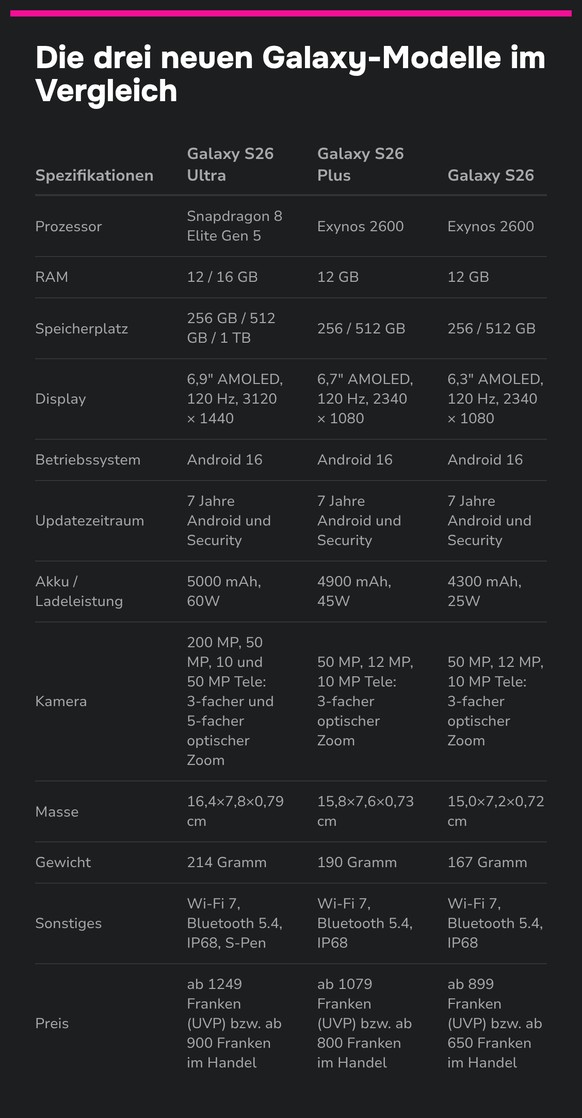Image resolution: width=582 pixels, height=1118 pixels.
Task: Select the '12 / 16 GB' RAM cell
Action: tap(223, 277)
